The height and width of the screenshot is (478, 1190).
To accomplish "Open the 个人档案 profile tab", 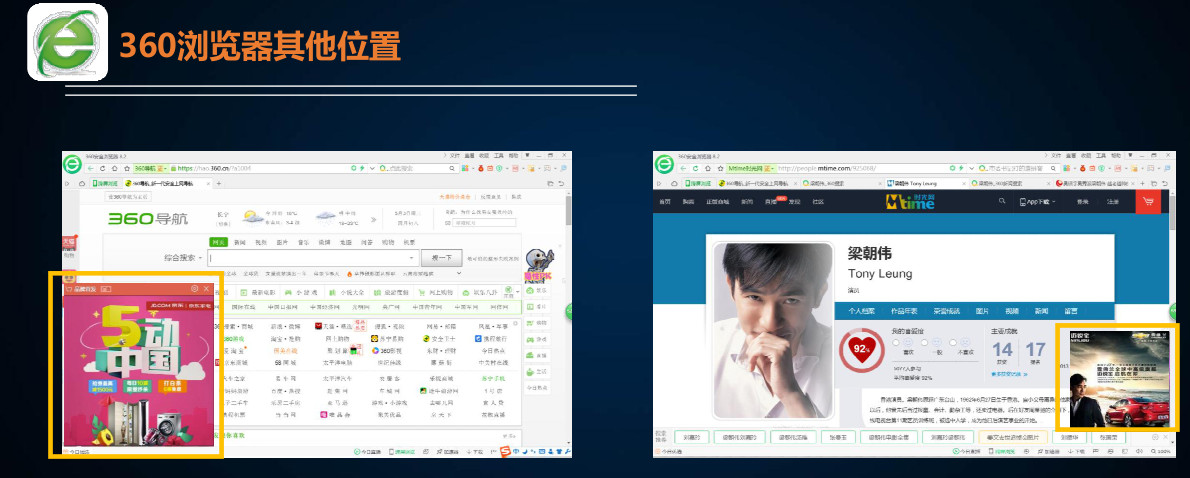I will [x=861, y=311].
